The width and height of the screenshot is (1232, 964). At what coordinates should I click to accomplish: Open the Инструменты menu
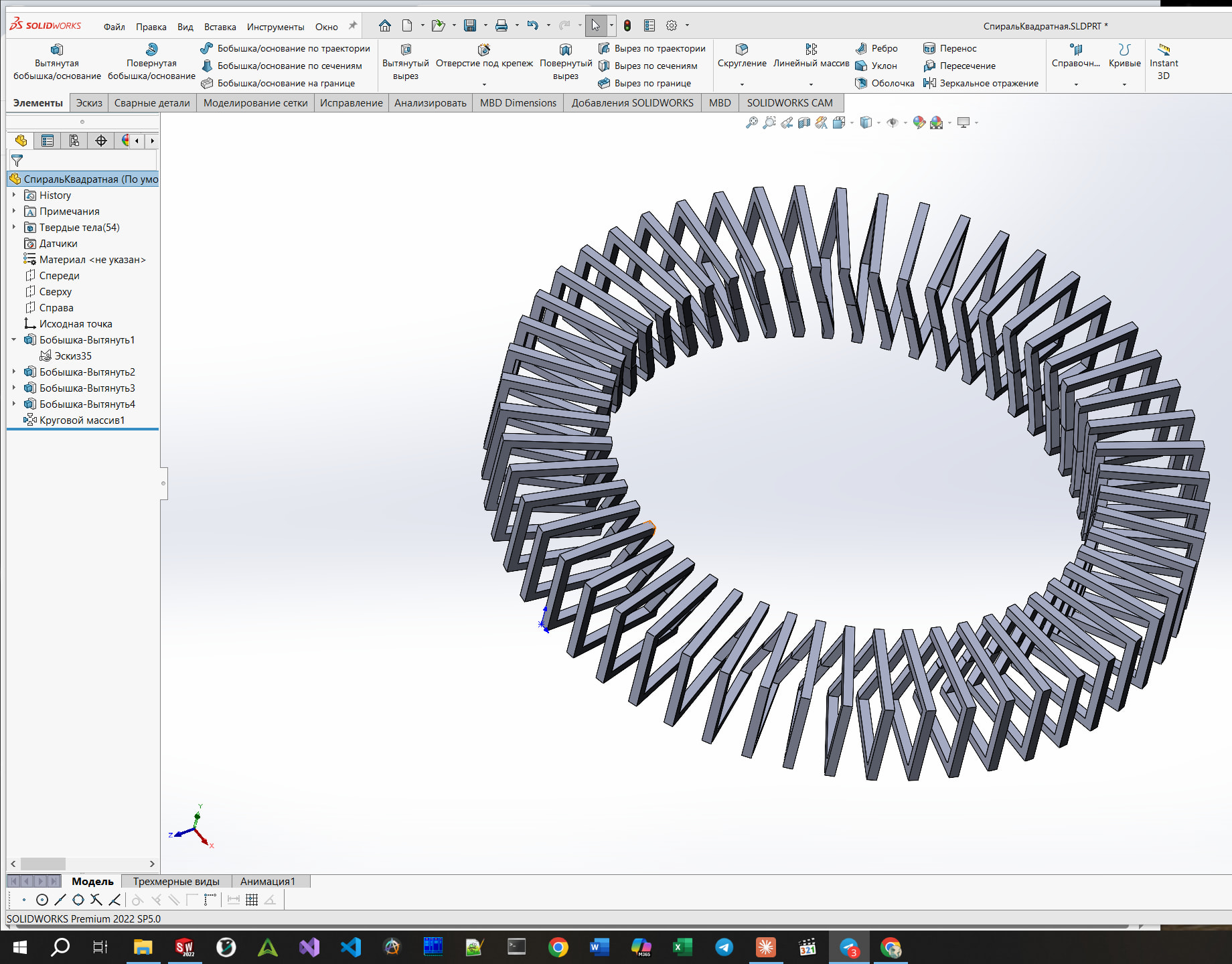tap(275, 27)
